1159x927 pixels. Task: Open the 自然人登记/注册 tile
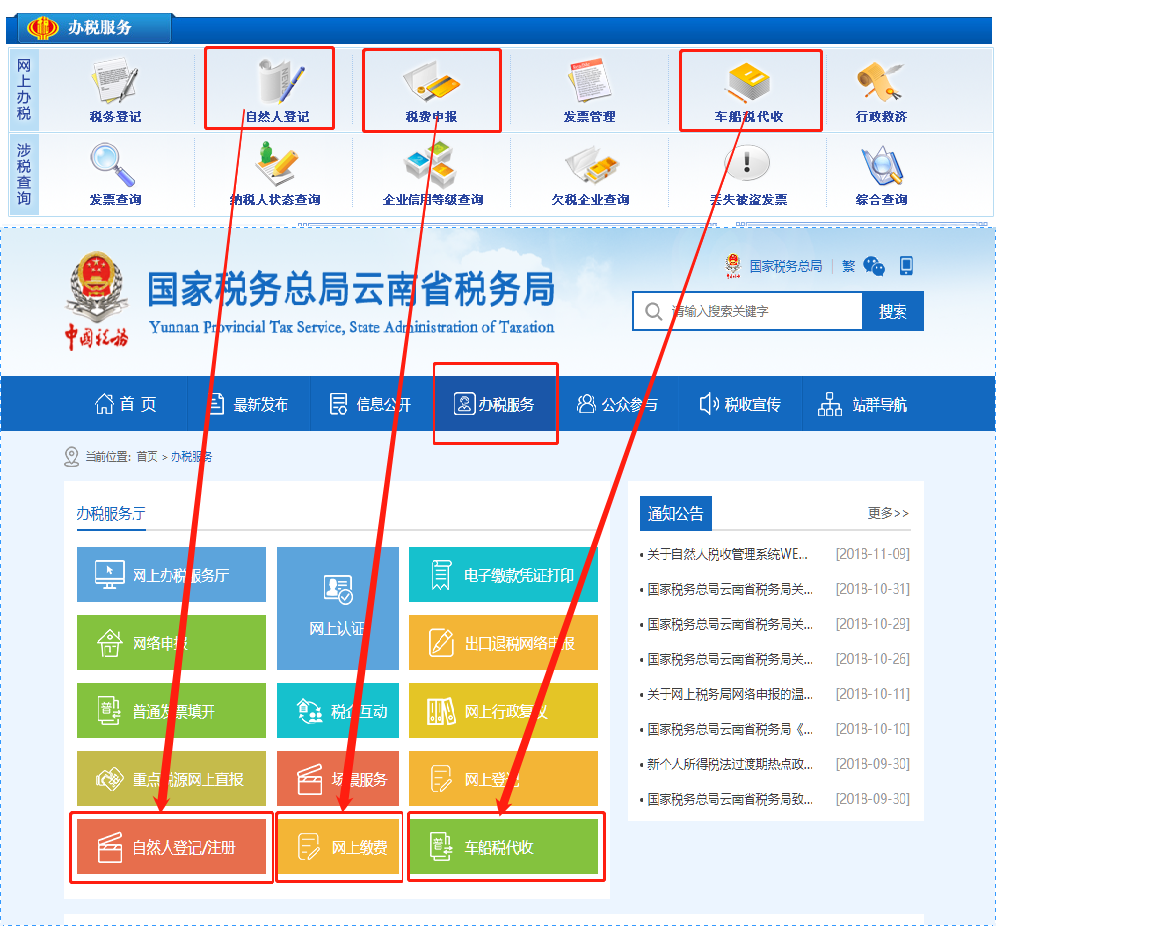[171, 846]
